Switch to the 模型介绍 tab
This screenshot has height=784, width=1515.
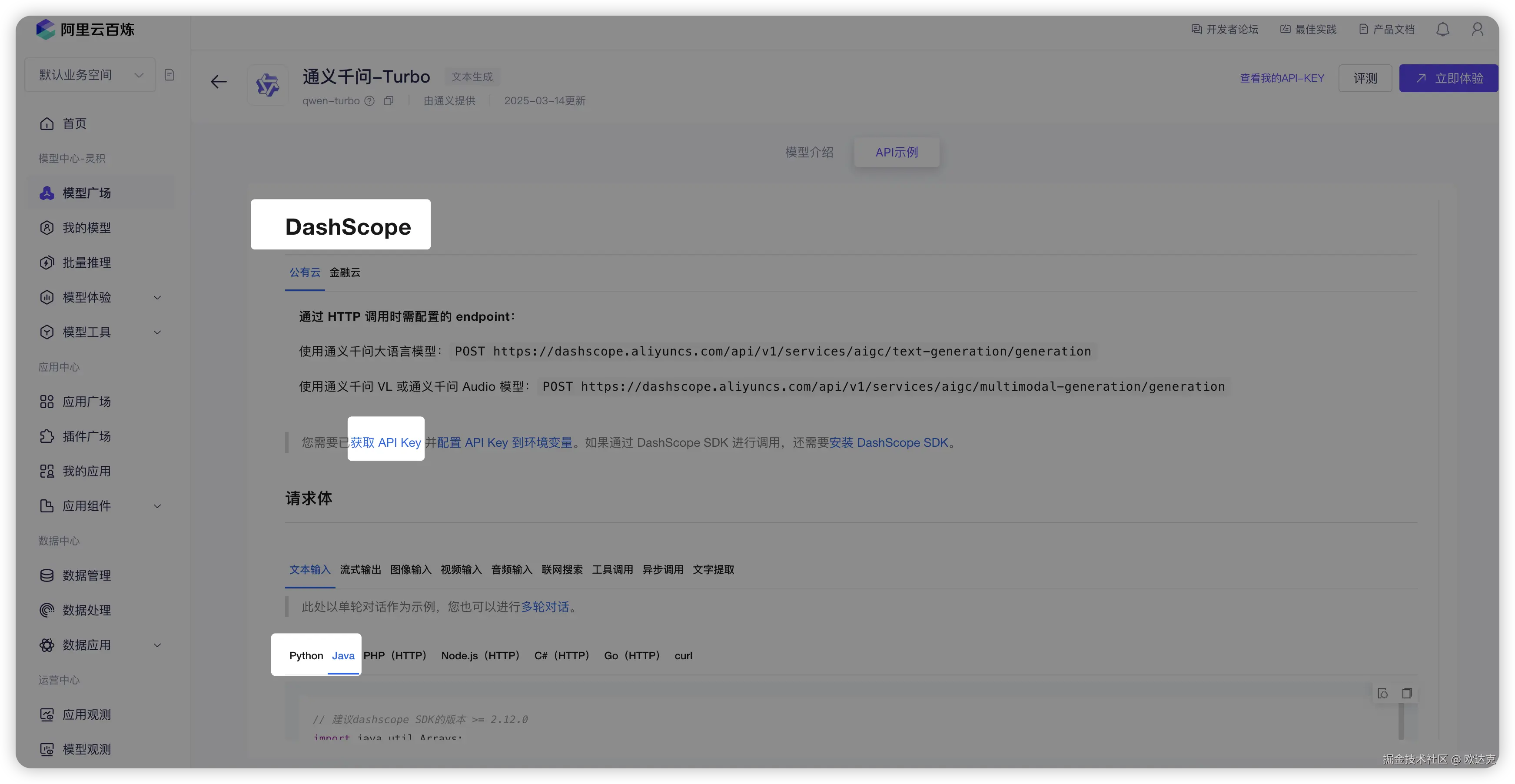pyautogui.click(x=809, y=153)
